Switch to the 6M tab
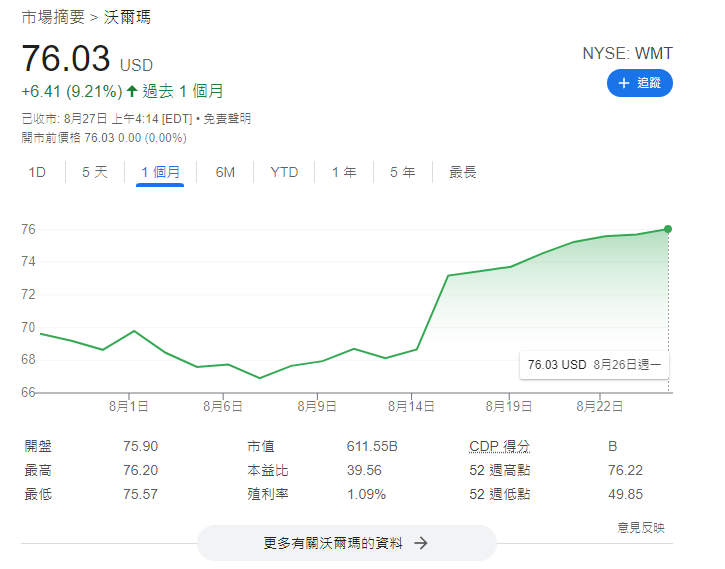Screen dimensions: 725x569 click(x=225, y=172)
